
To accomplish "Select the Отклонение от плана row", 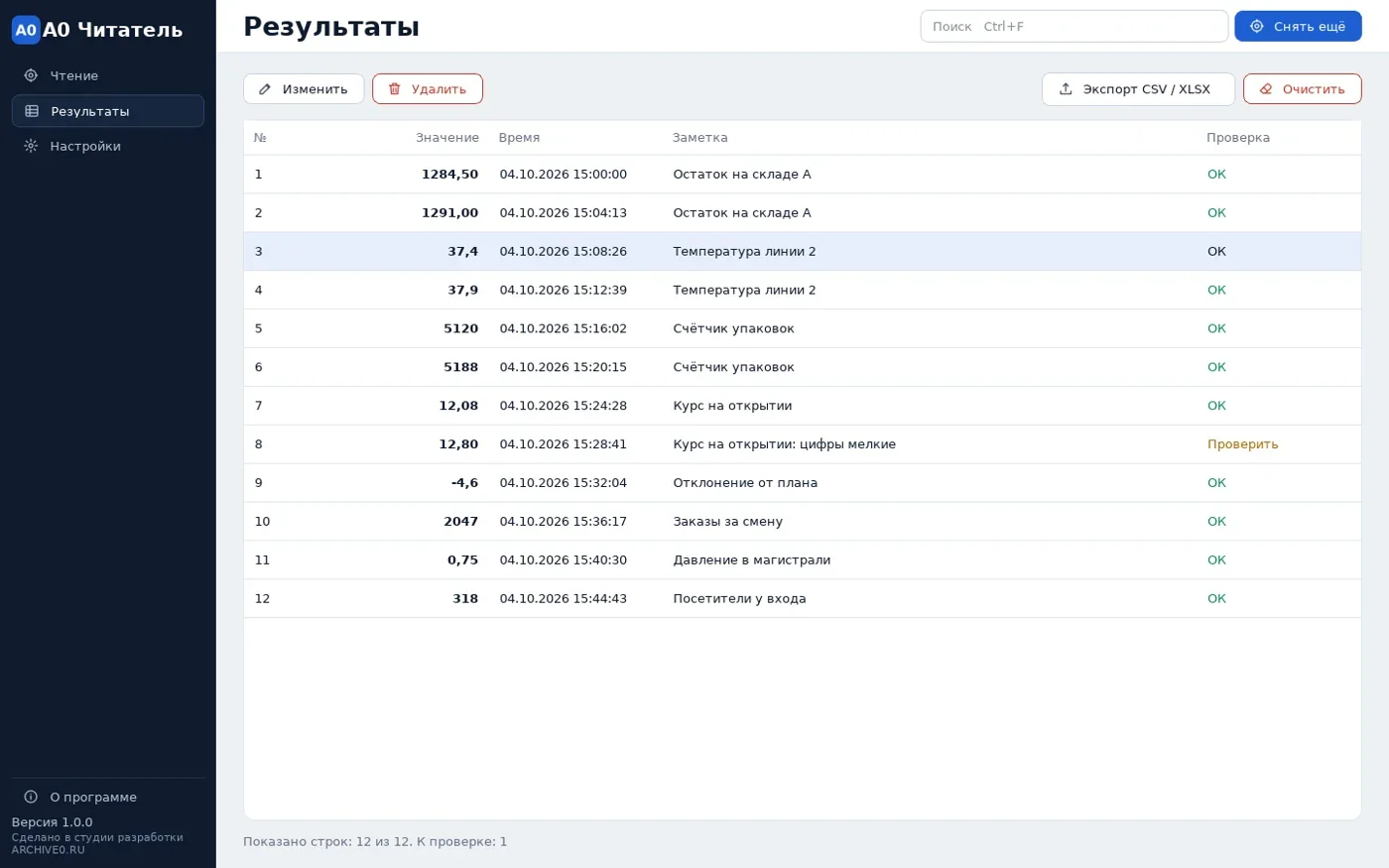I will click(802, 483).
